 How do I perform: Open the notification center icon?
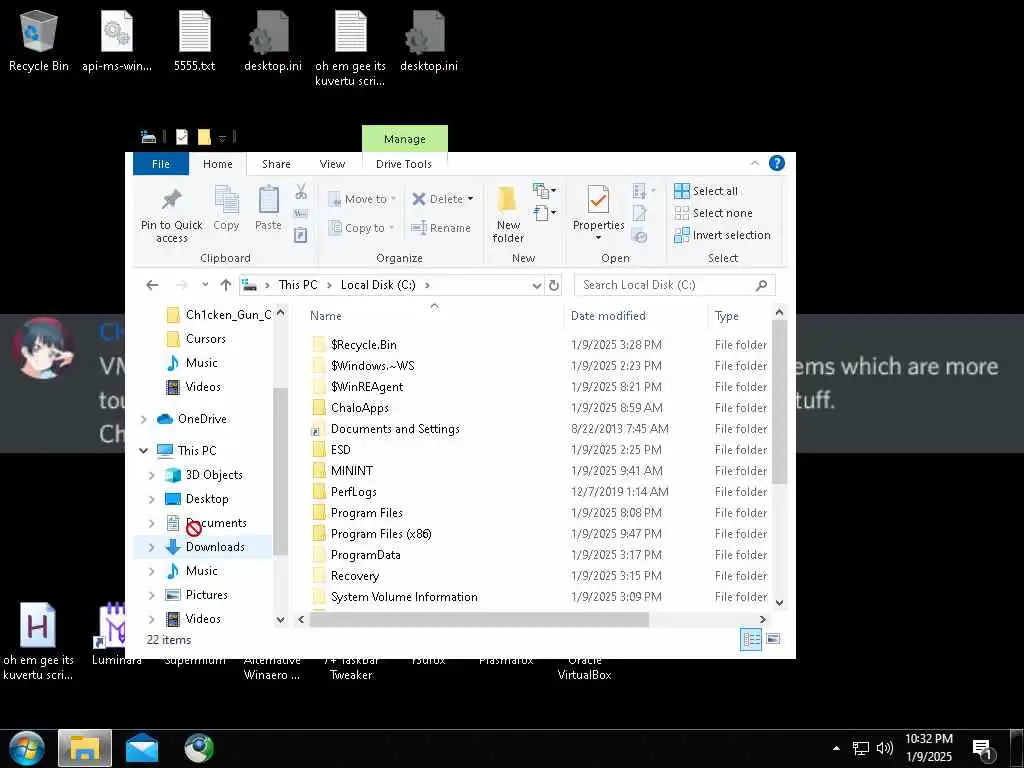pos(982,749)
